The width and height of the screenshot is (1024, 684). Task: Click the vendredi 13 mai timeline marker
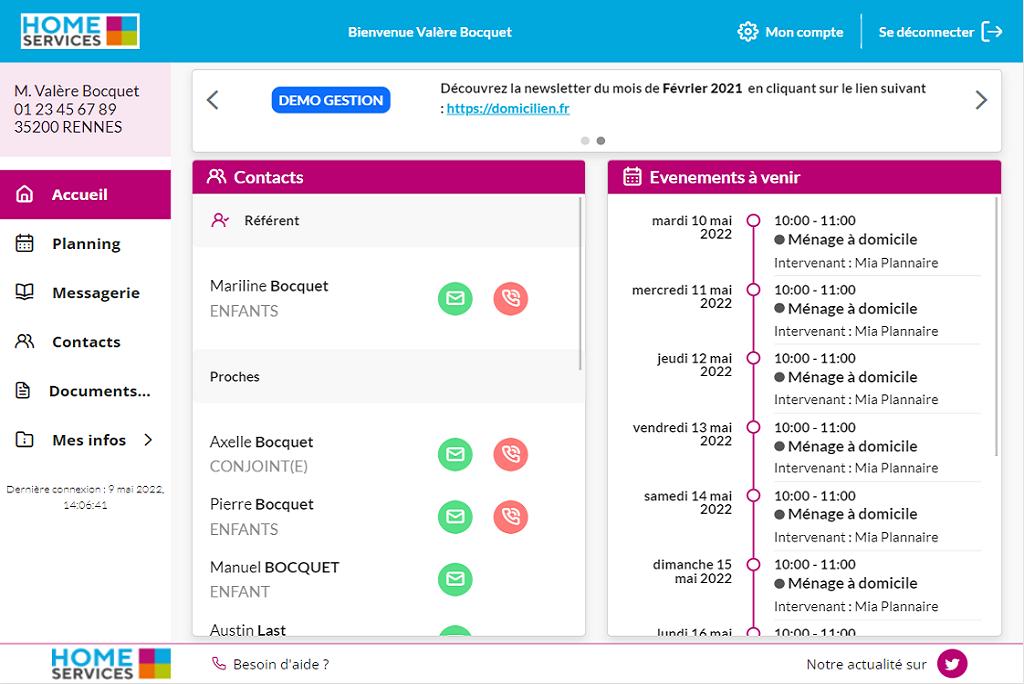753,427
